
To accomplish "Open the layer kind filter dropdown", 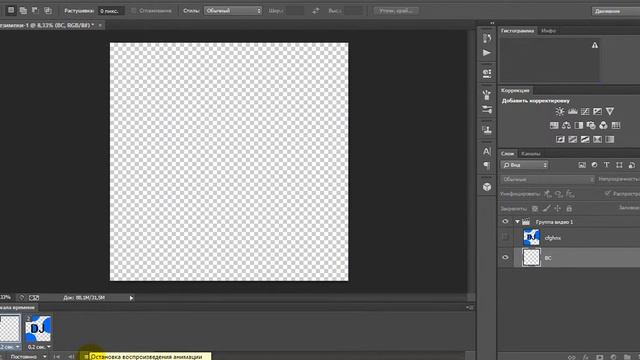I will (x=524, y=165).
